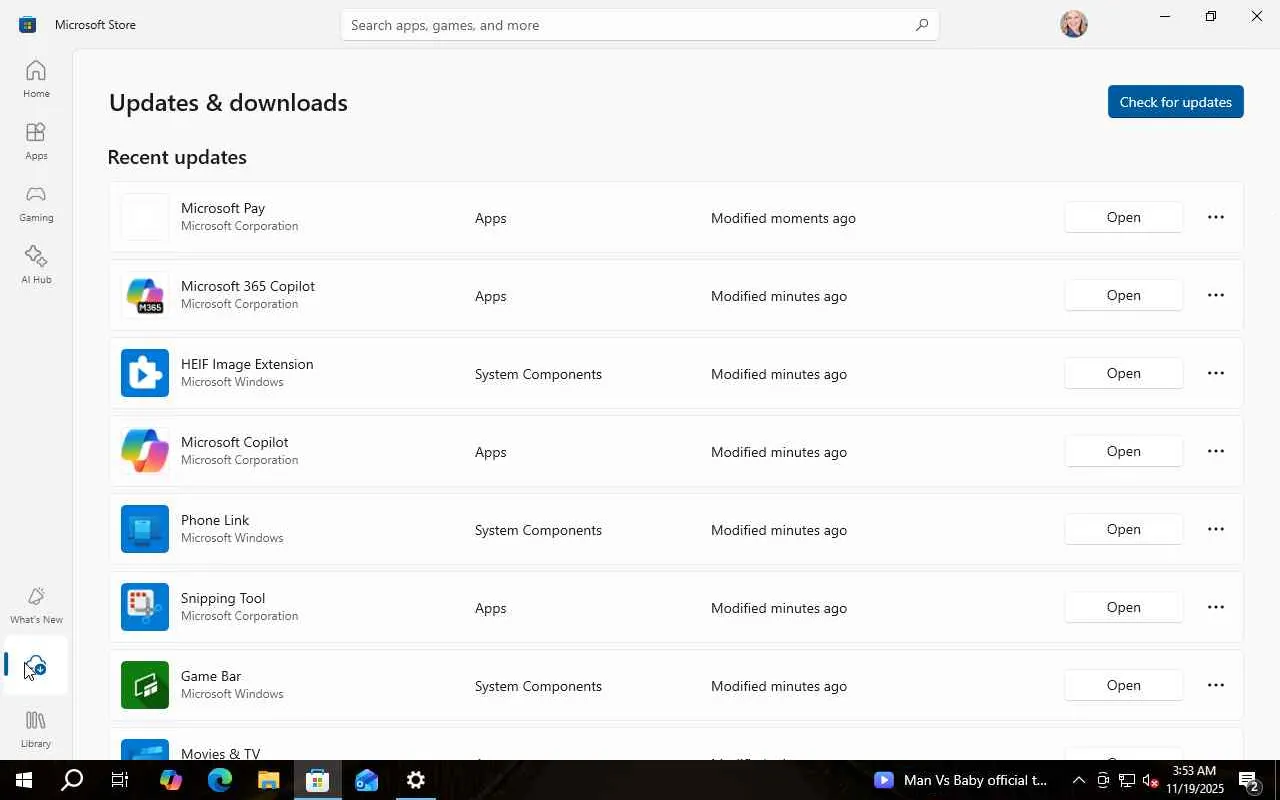This screenshot has width=1280, height=800.
Task: Open more options for Phone Link
Action: pos(1216,529)
